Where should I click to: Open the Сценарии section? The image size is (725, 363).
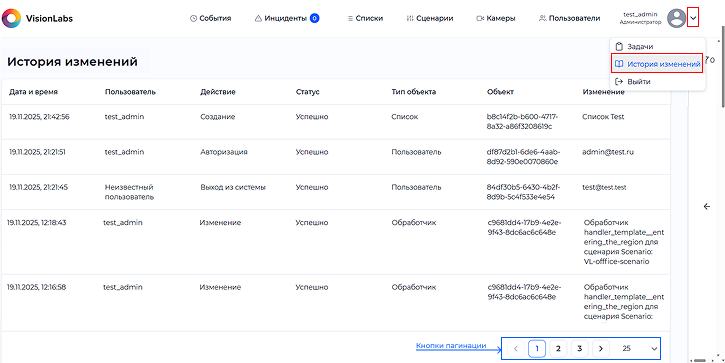point(430,18)
